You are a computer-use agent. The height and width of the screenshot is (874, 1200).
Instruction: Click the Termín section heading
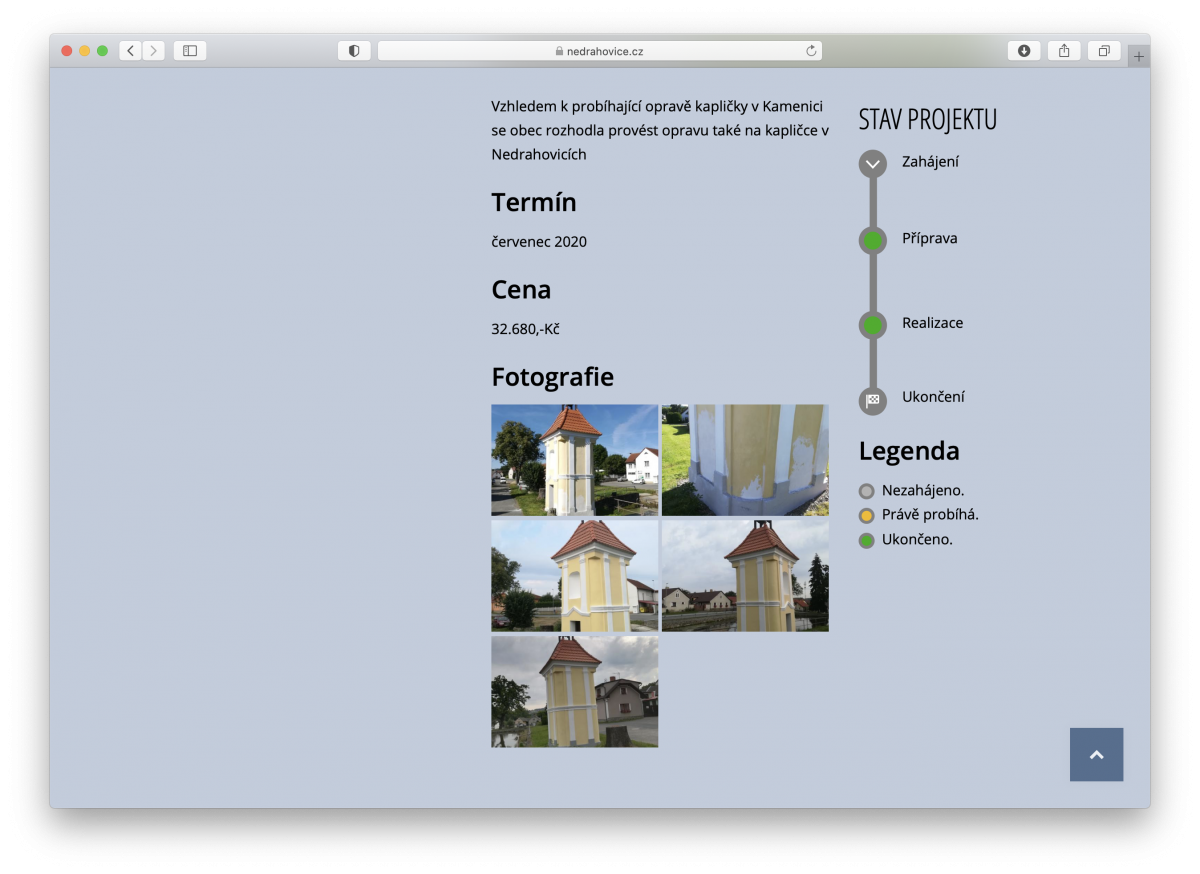point(534,202)
